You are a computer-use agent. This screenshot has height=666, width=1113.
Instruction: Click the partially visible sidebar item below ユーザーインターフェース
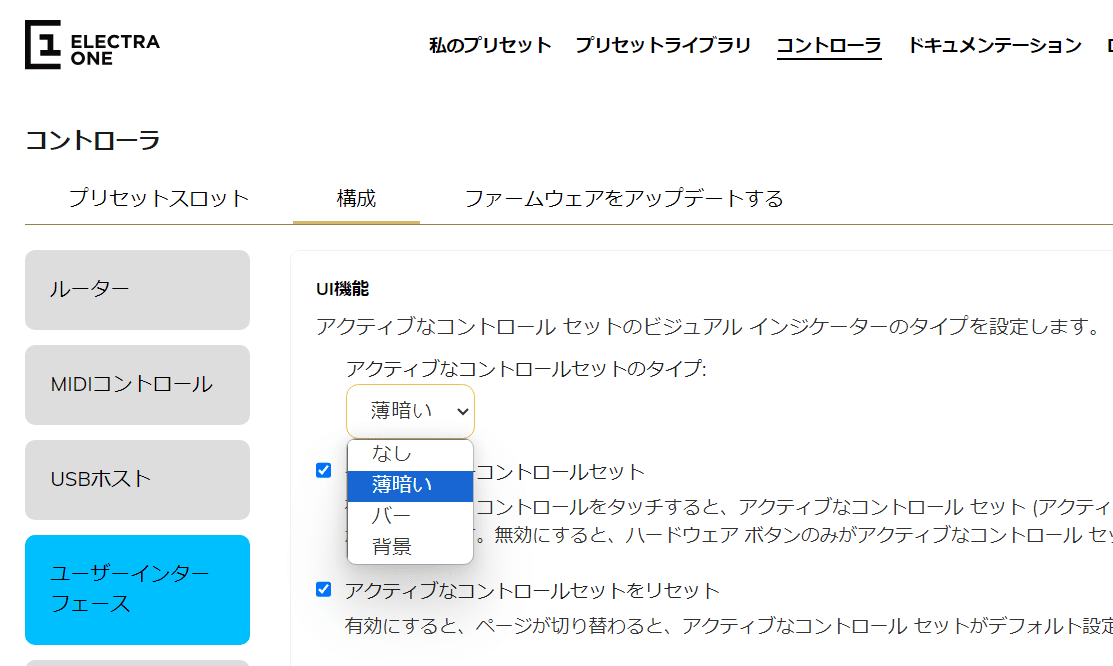(x=136, y=662)
